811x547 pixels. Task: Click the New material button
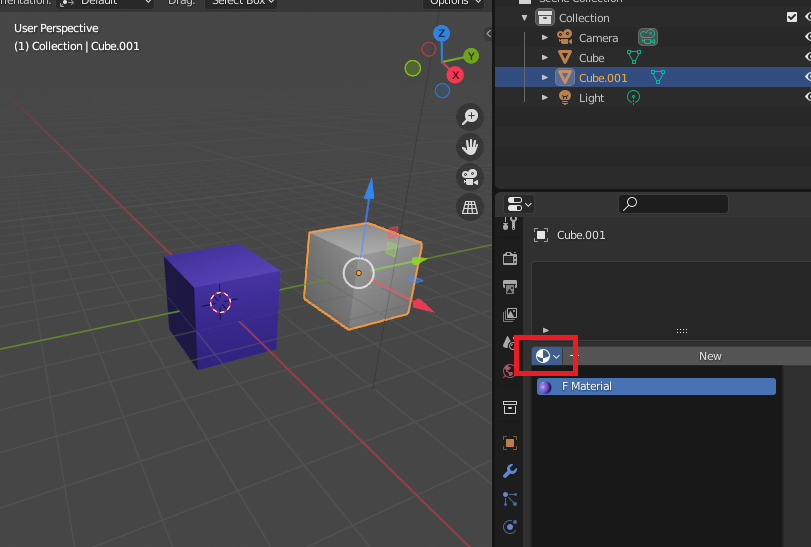coord(710,356)
